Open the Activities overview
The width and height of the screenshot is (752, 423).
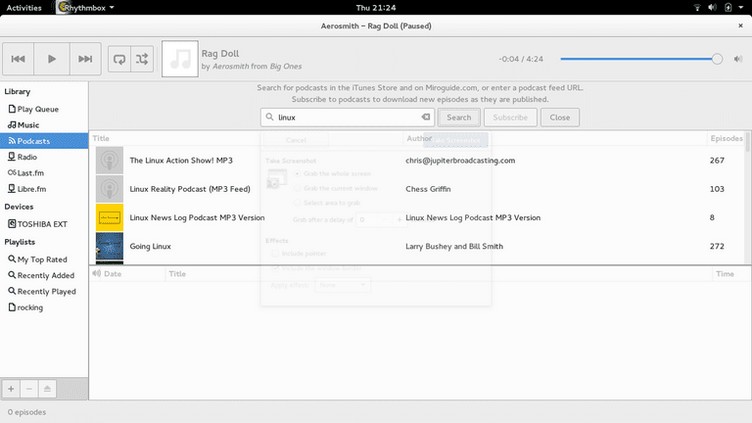tap(24, 8)
